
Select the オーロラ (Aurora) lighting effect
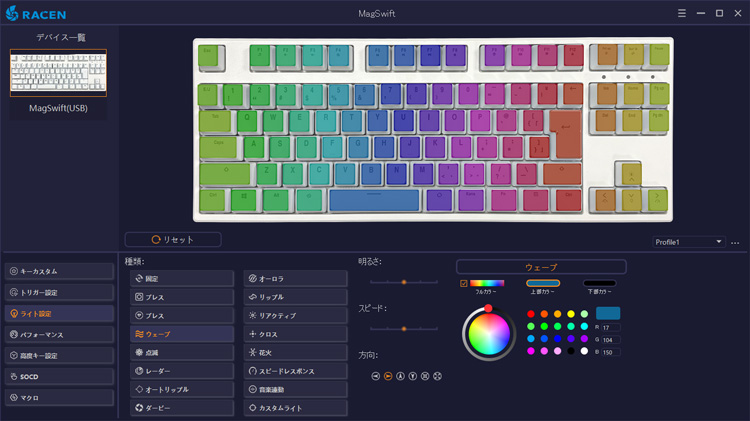(292, 278)
